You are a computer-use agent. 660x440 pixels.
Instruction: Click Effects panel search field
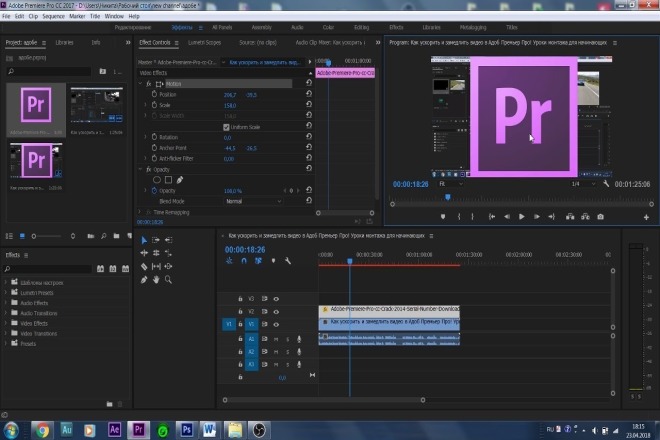(48, 269)
